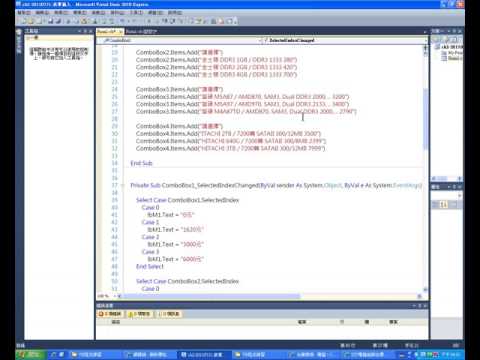Click the Toolbox panel auto-hide pin
Image resolution: width=480 pixels, height=360 pixels.
click(x=85, y=31)
